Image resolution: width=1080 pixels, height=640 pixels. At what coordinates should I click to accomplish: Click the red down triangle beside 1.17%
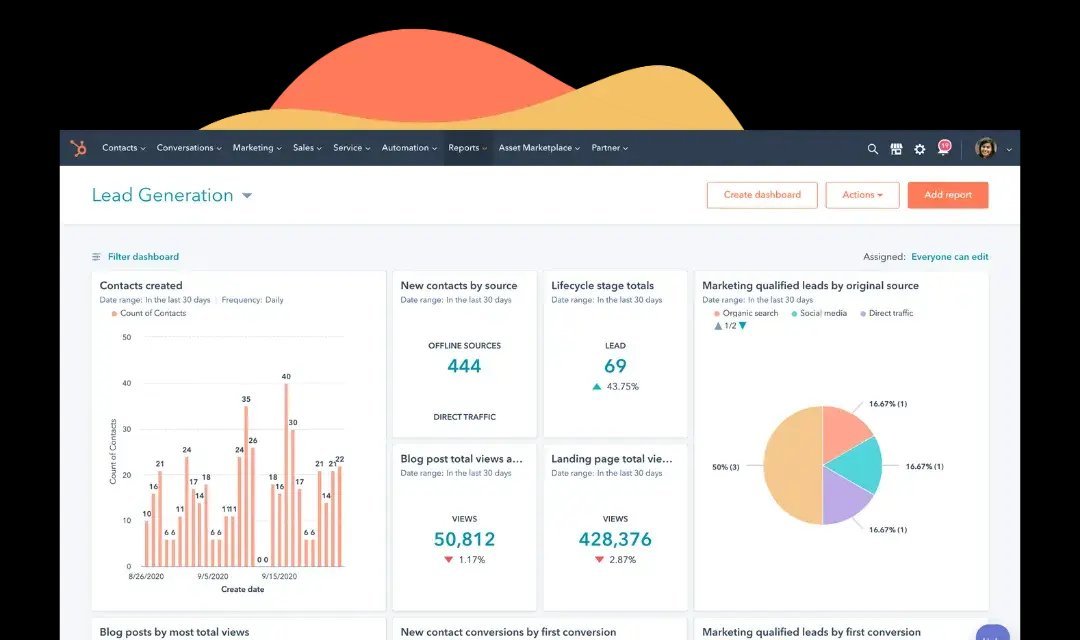click(x=448, y=559)
